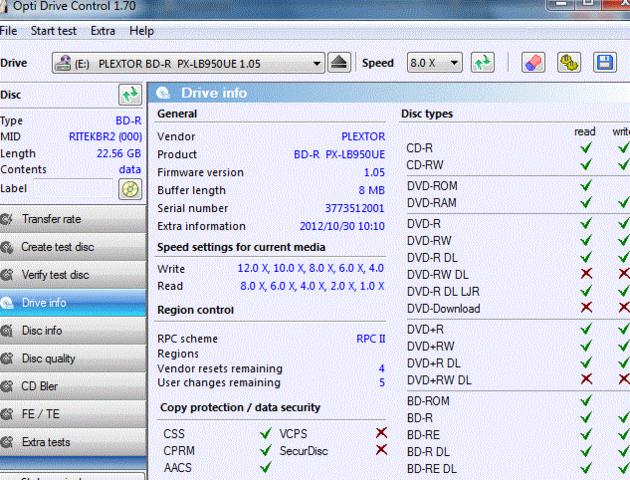Click the CD Bler sidebar icon
The height and width of the screenshot is (480, 630).
pyautogui.click(x=6, y=386)
